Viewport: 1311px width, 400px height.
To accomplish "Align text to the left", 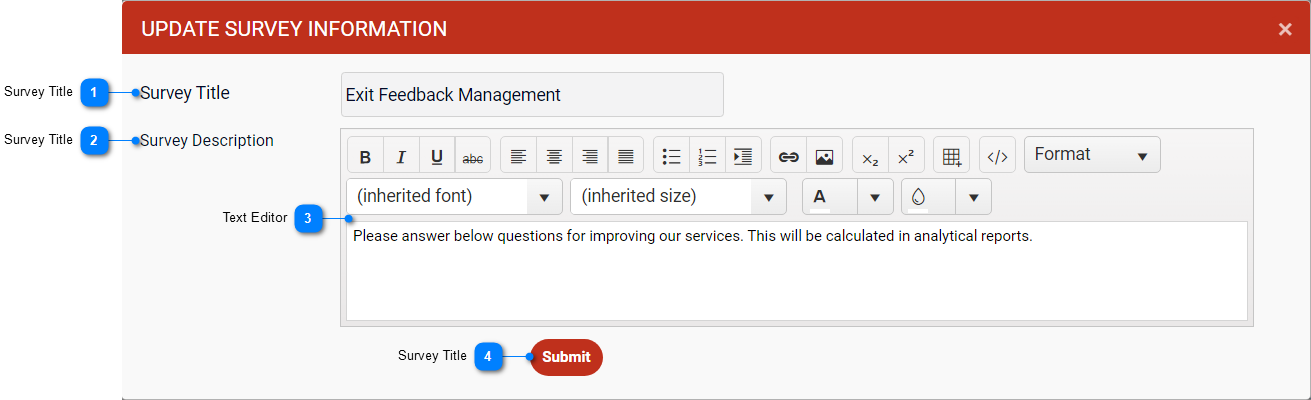I will (x=518, y=156).
